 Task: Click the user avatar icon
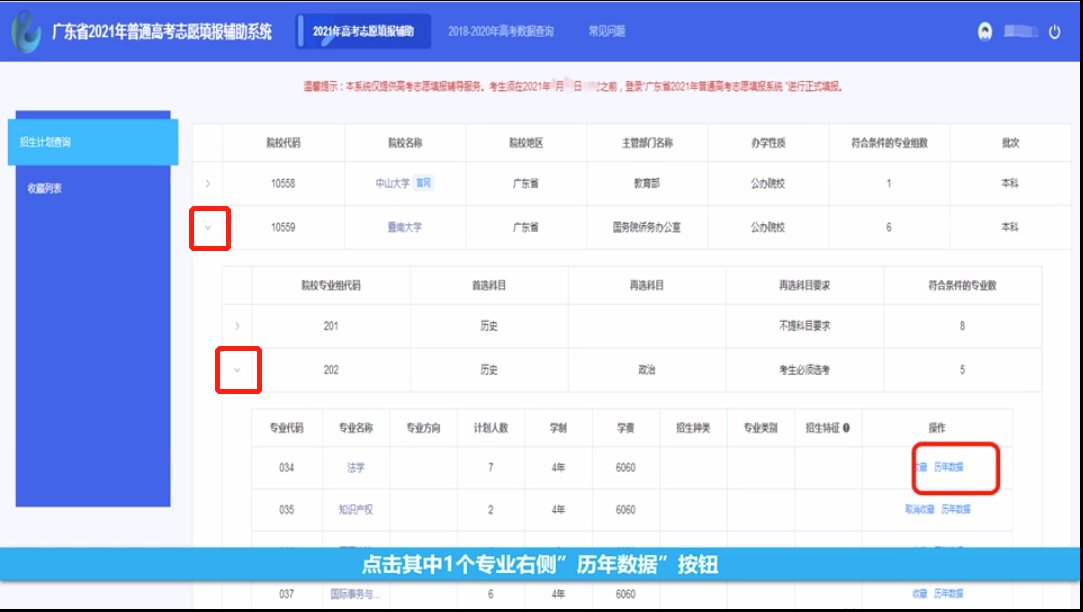click(x=985, y=31)
